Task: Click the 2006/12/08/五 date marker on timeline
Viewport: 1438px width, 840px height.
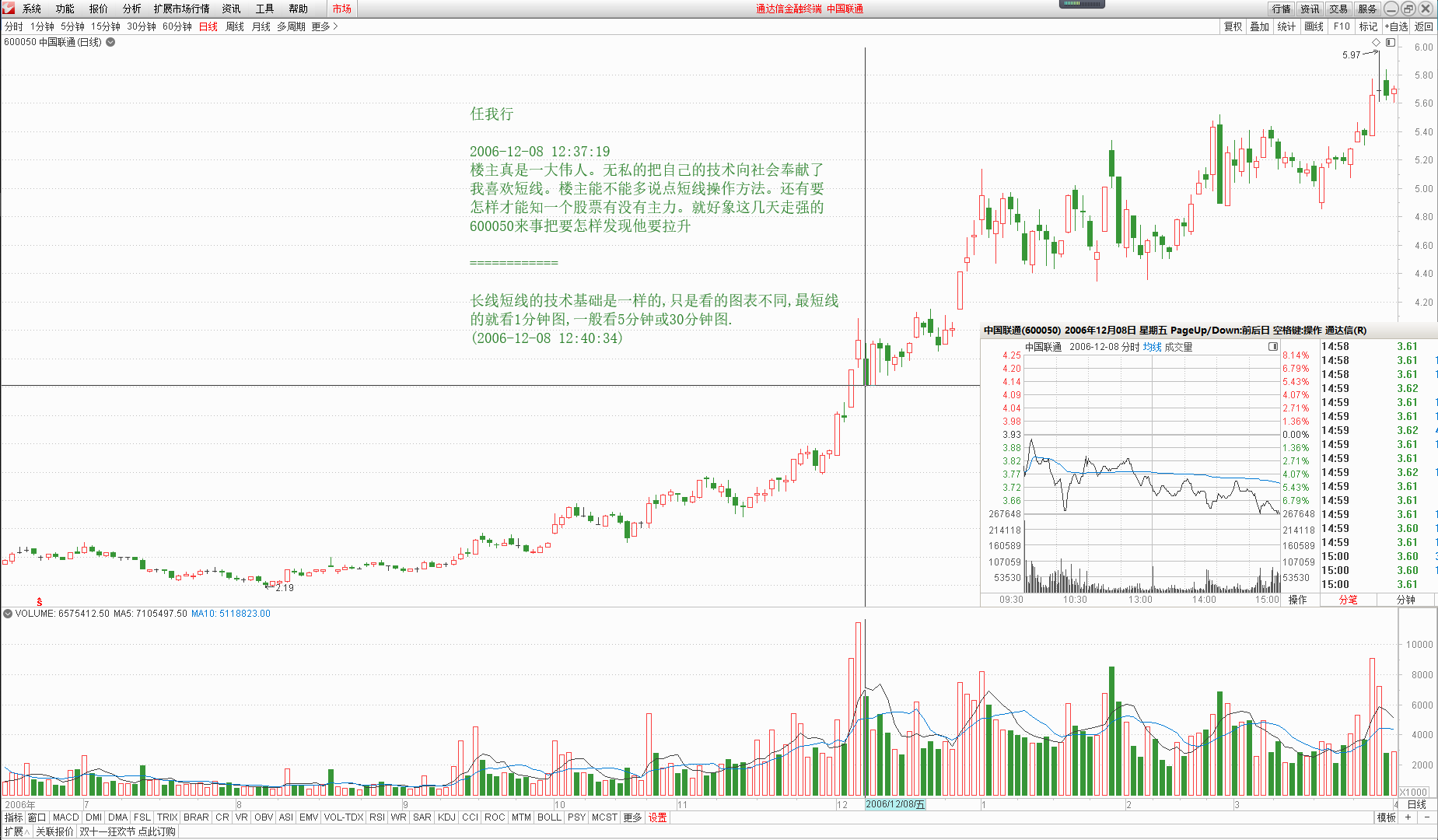Action: pyautogui.click(x=895, y=804)
